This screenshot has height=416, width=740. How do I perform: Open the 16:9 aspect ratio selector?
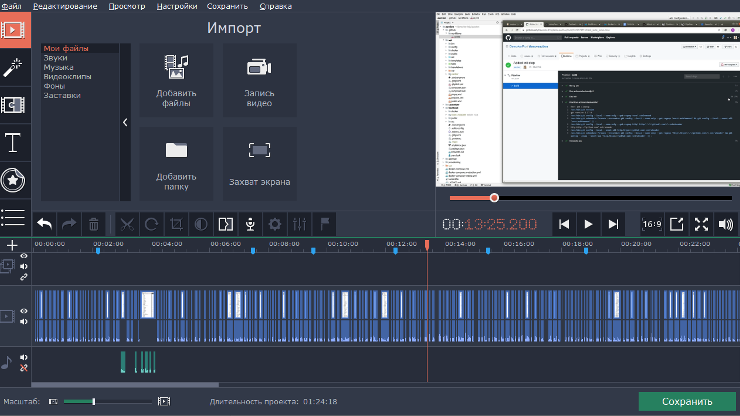coord(651,224)
